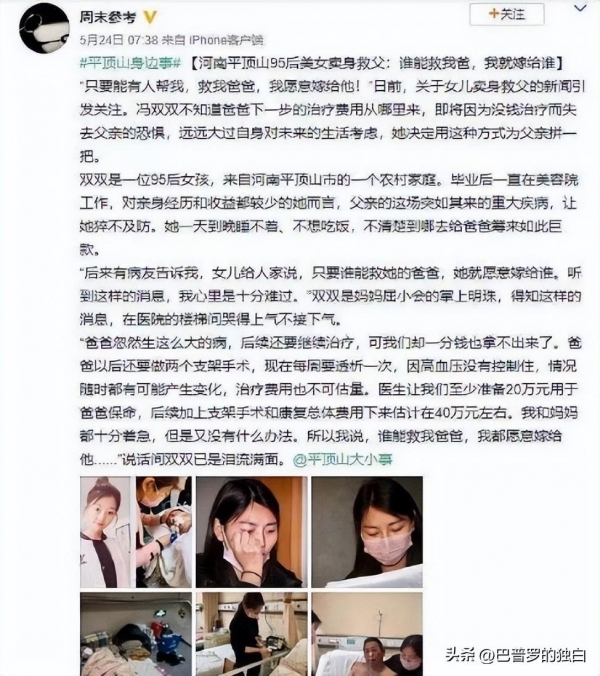Click the 周末参考 username

click(x=108, y=17)
